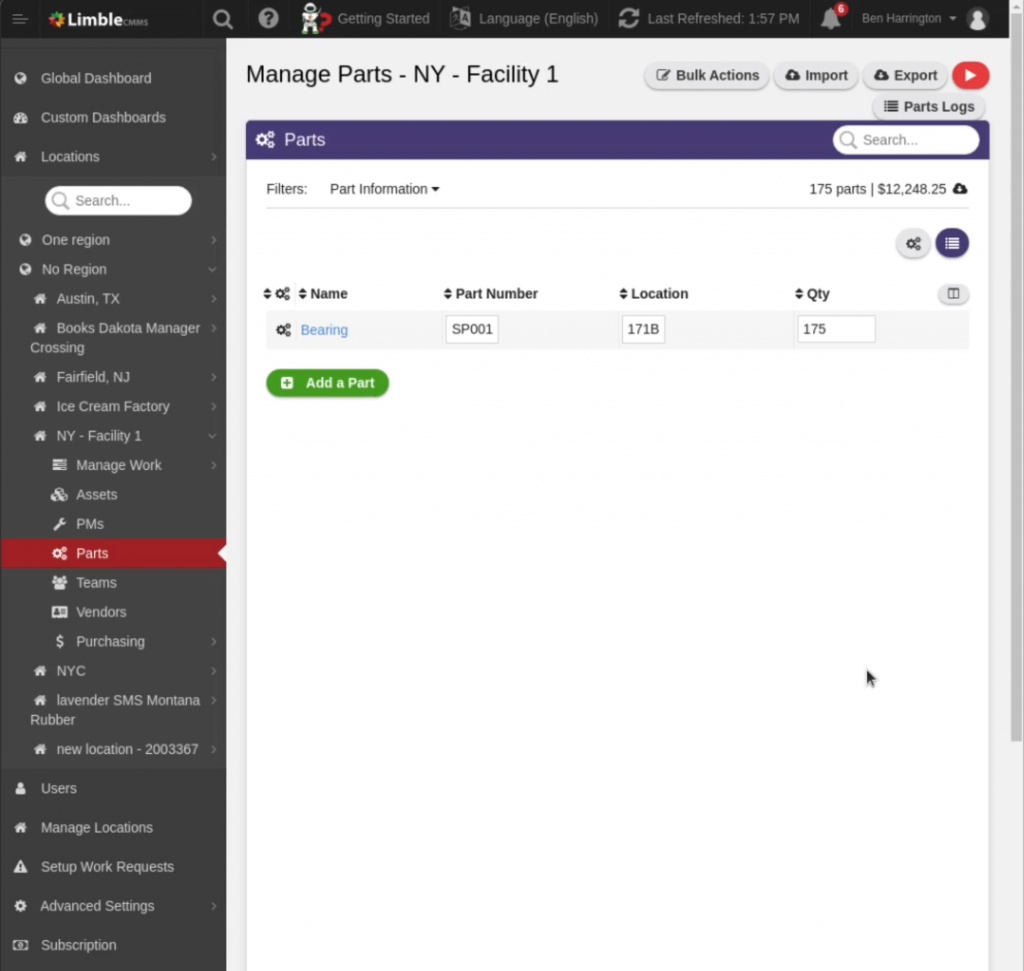The image size is (1024, 971).
Task: Sort parts by Location
Action: coord(654,294)
